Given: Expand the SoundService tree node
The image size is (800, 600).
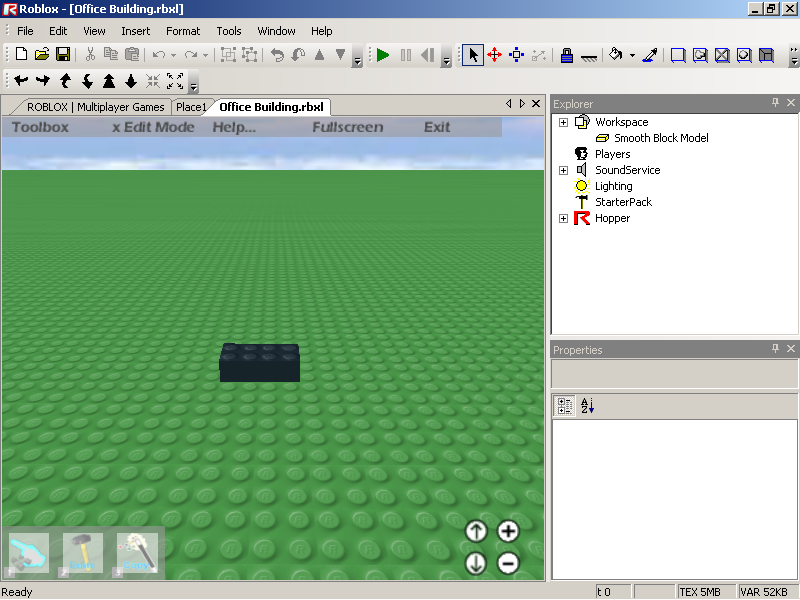Looking at the screenshot, I should [x=563, y=170].
